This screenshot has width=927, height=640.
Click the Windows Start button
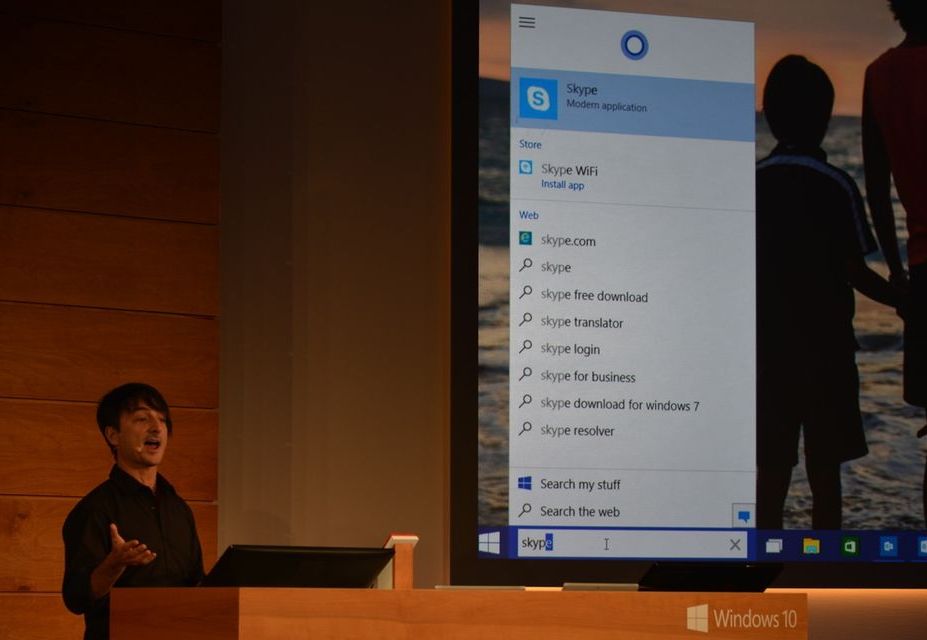[x=490, y=542]
